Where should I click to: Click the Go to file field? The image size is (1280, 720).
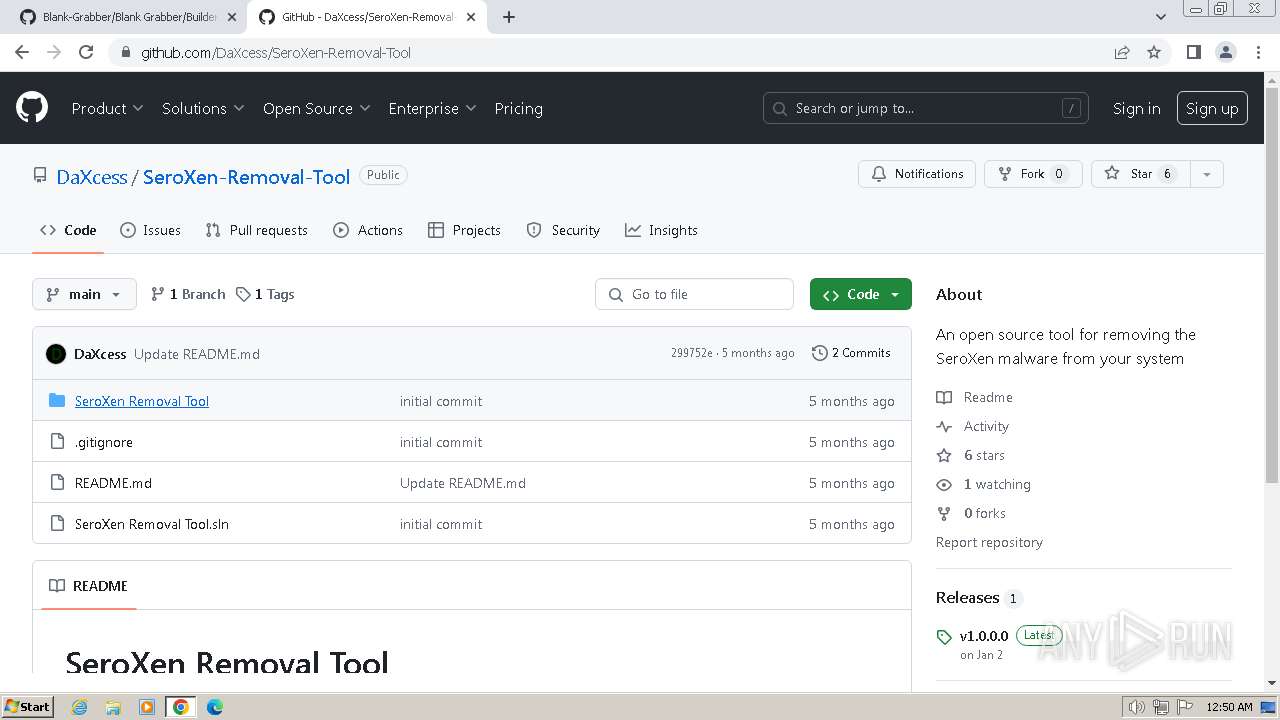(695, 294)
